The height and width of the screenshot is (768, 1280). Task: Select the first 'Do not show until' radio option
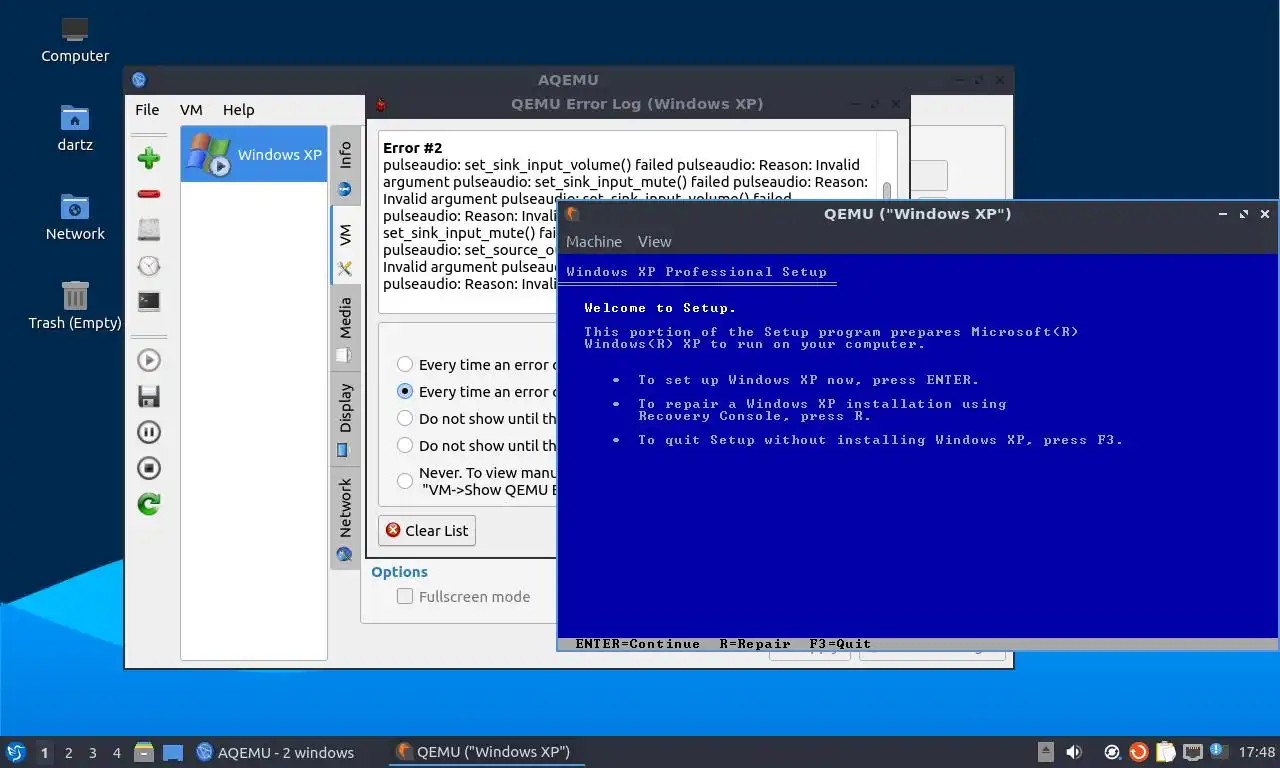405,419
